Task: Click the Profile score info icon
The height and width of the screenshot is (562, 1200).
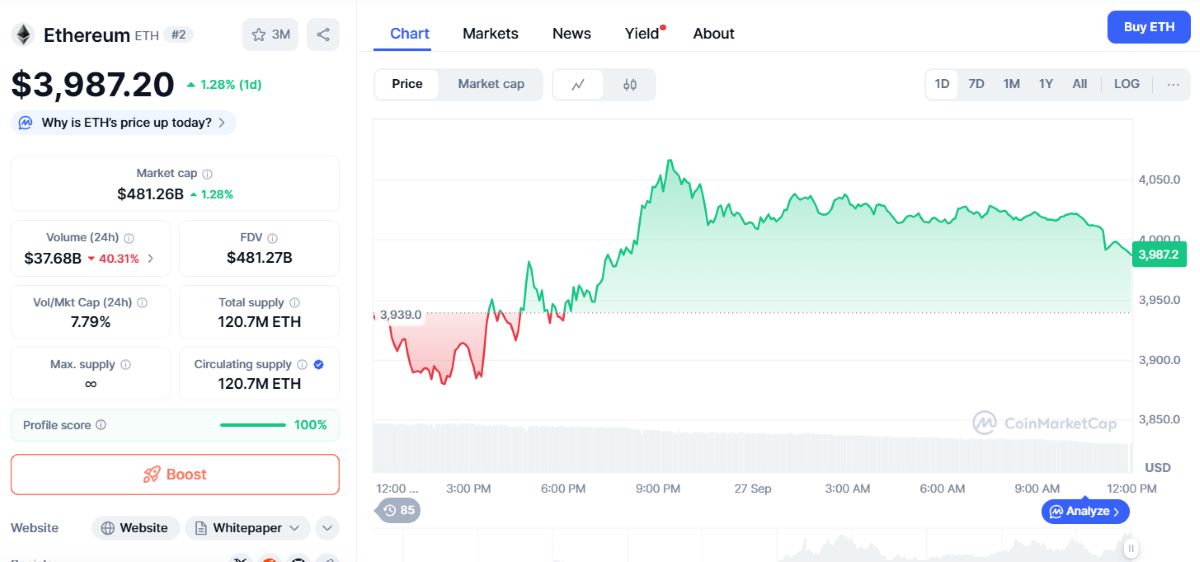Action: coord(101,425)
